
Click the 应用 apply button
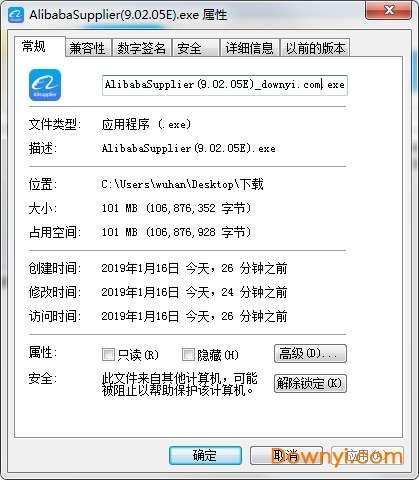[367, 455]
